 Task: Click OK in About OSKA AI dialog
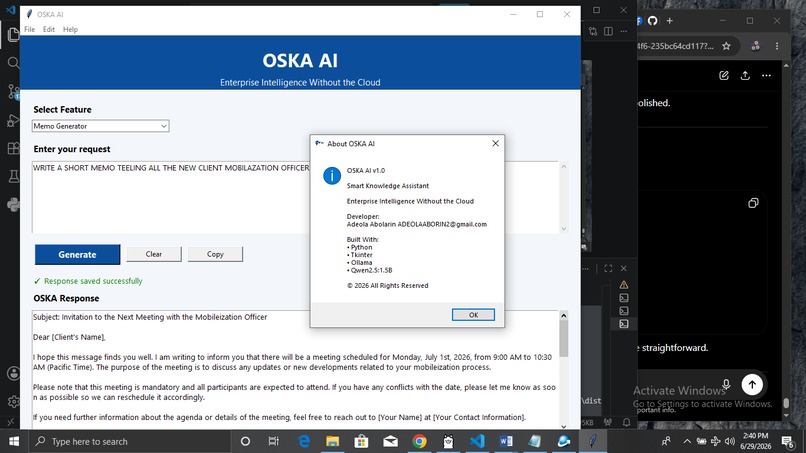[473, 315]
